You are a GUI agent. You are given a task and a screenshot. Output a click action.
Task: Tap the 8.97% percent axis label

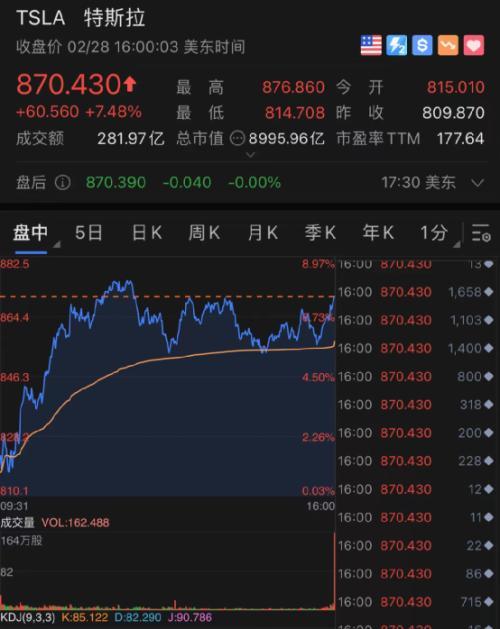pos(318,264)
